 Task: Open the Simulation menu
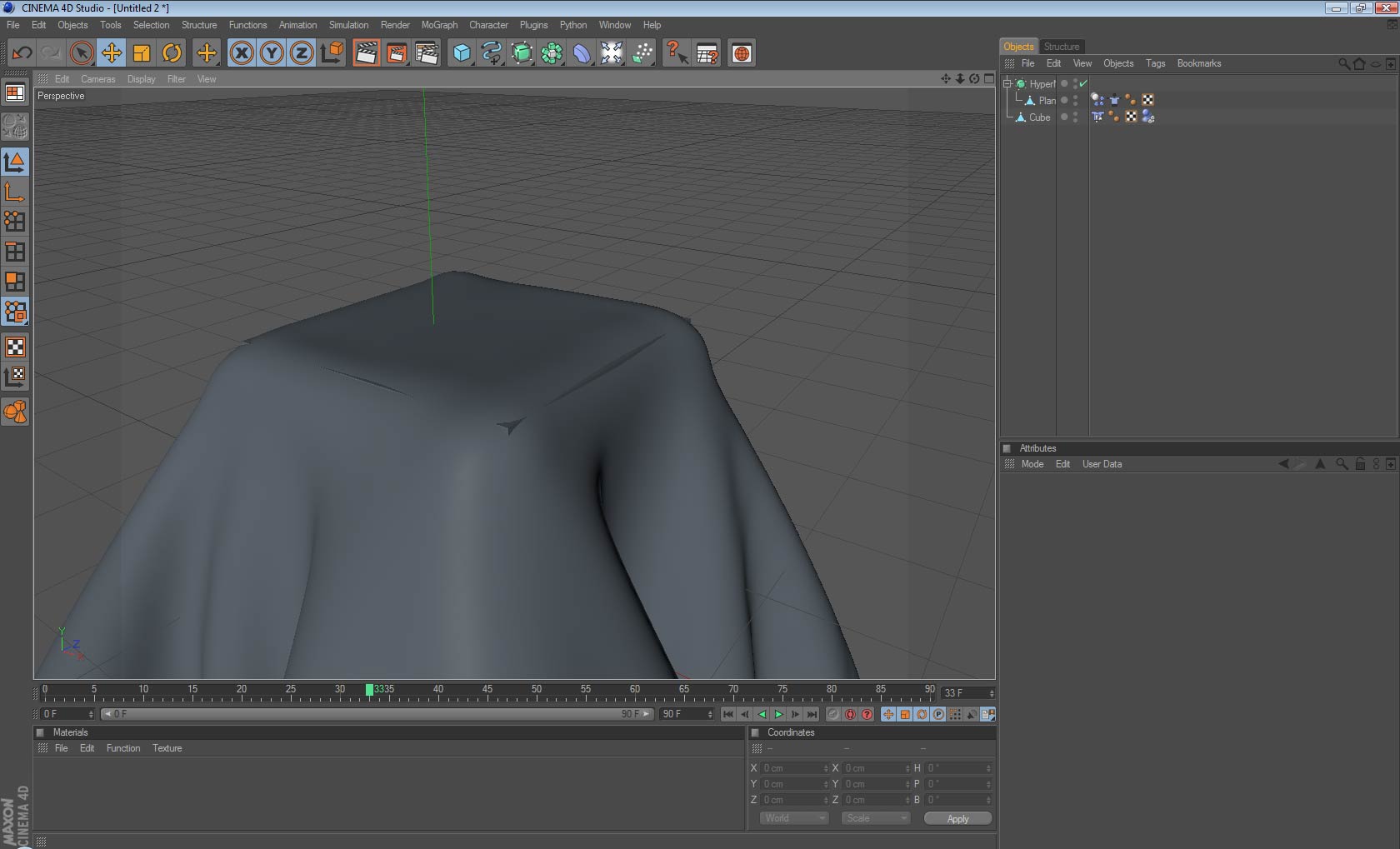[x=348, y=25]
